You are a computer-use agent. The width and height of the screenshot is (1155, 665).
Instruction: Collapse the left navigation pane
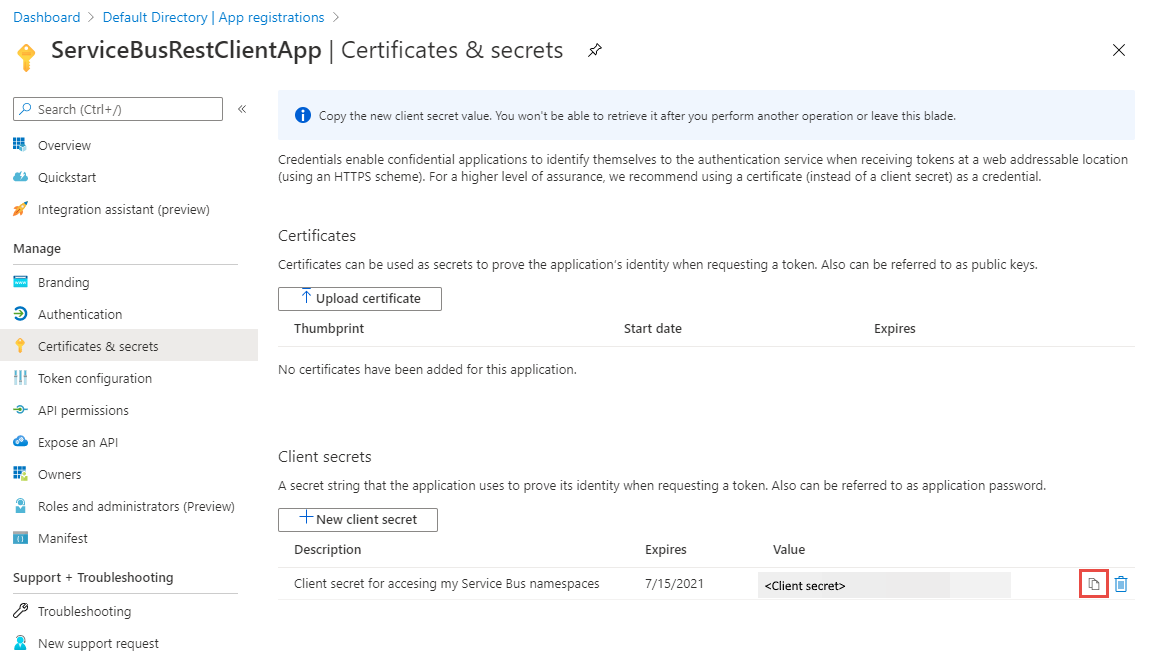pos(241,111)
